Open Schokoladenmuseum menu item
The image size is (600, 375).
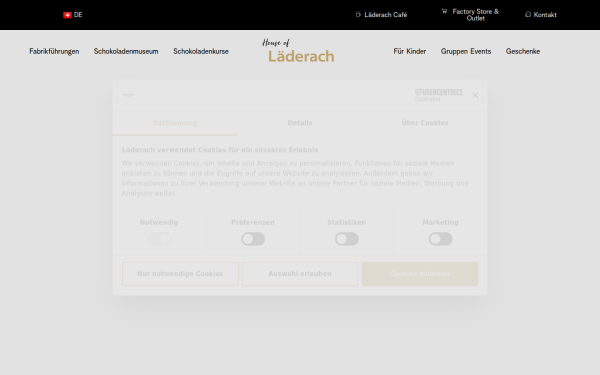click(x=126, y=51)
